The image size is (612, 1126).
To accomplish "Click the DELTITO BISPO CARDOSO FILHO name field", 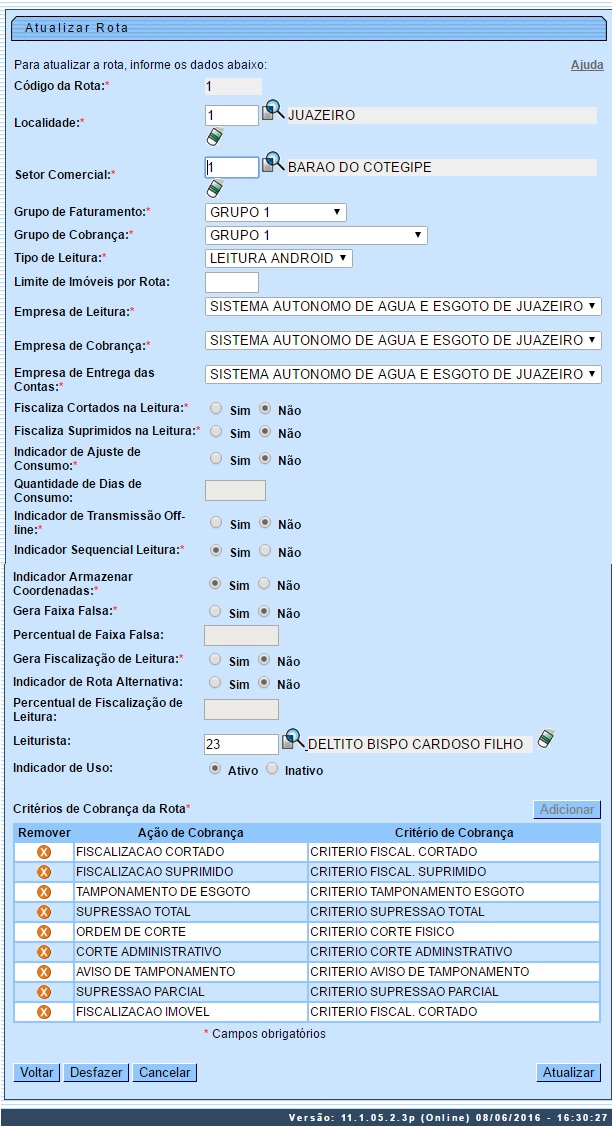I will click(419, 744).
